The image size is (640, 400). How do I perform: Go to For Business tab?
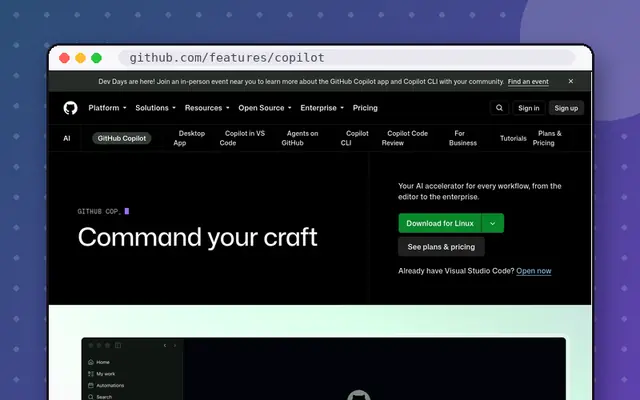pos(463,138)
